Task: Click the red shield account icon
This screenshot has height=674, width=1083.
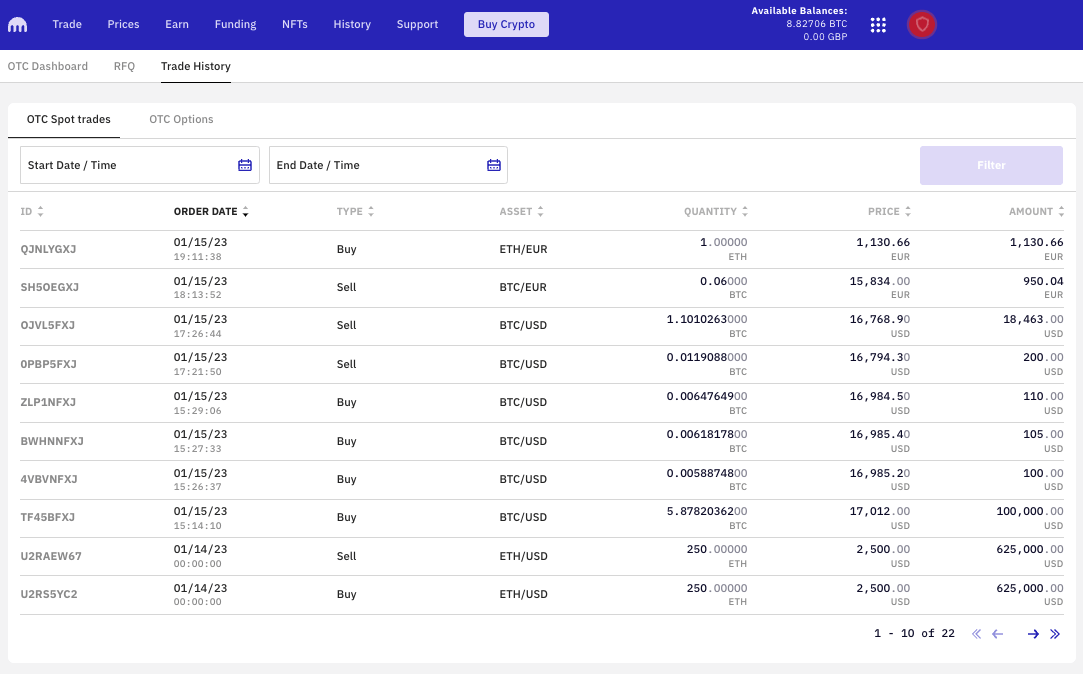Action: pyautogui.click(x=921, y=25)
